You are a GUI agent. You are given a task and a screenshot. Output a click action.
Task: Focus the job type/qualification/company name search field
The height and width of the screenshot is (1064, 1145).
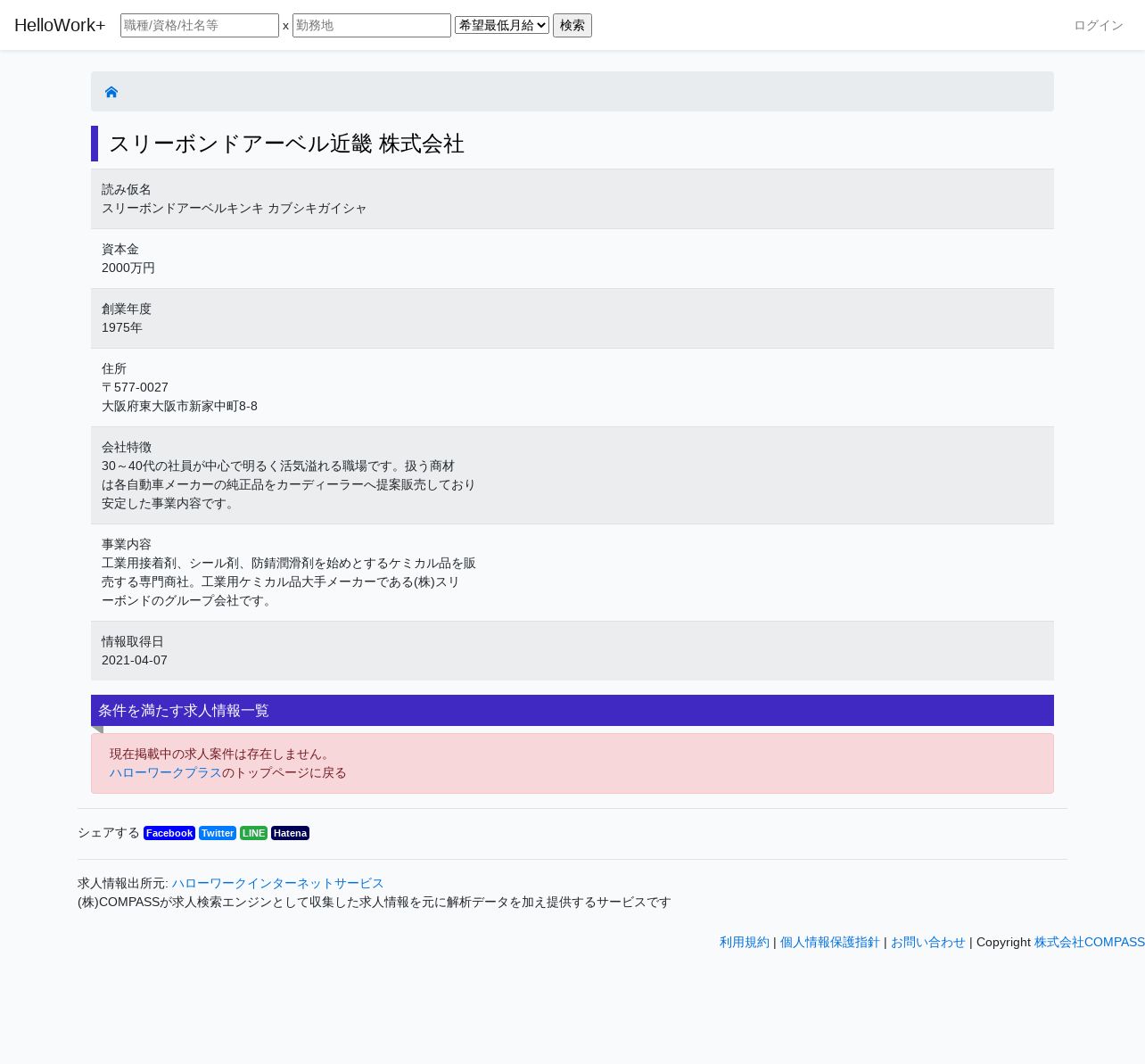pyautogui.click(x=200, y=25)
